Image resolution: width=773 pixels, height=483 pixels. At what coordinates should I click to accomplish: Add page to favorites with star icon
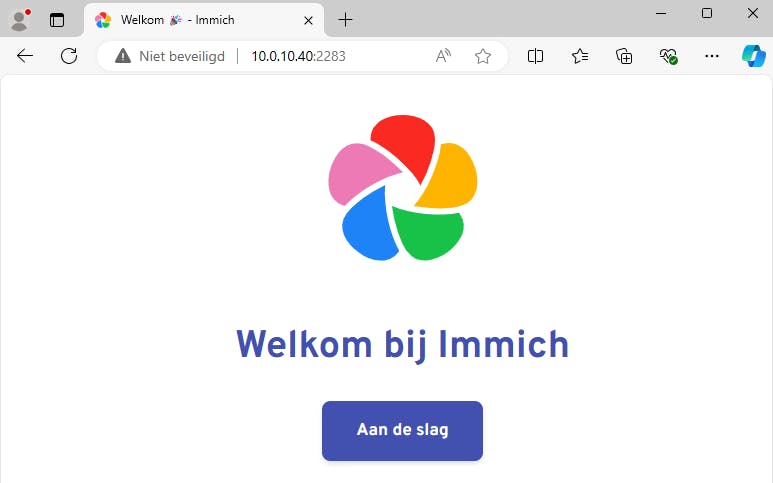pos(483,56)
